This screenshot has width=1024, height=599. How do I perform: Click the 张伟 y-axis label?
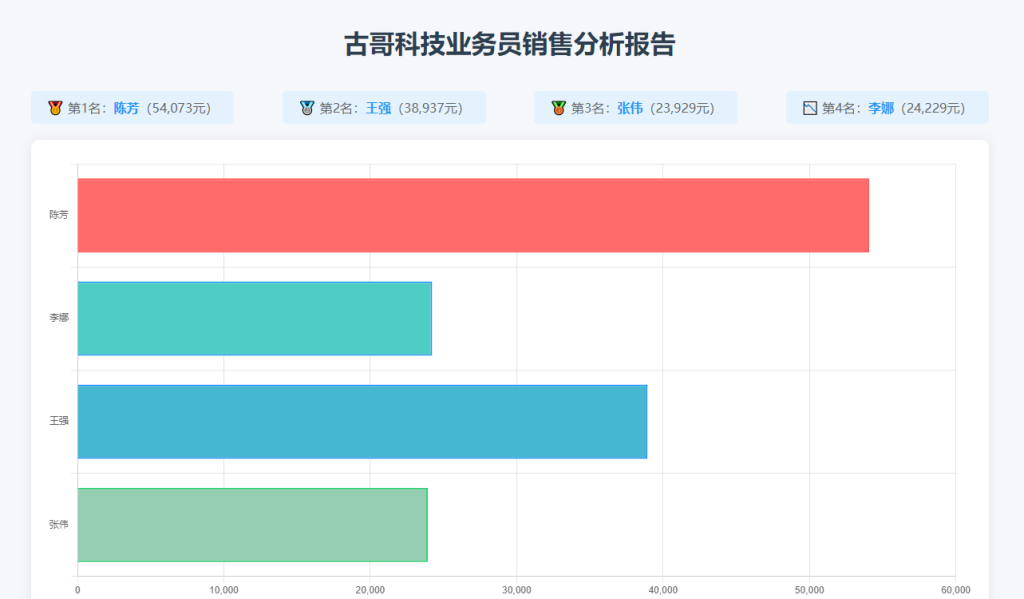[59, 524]
